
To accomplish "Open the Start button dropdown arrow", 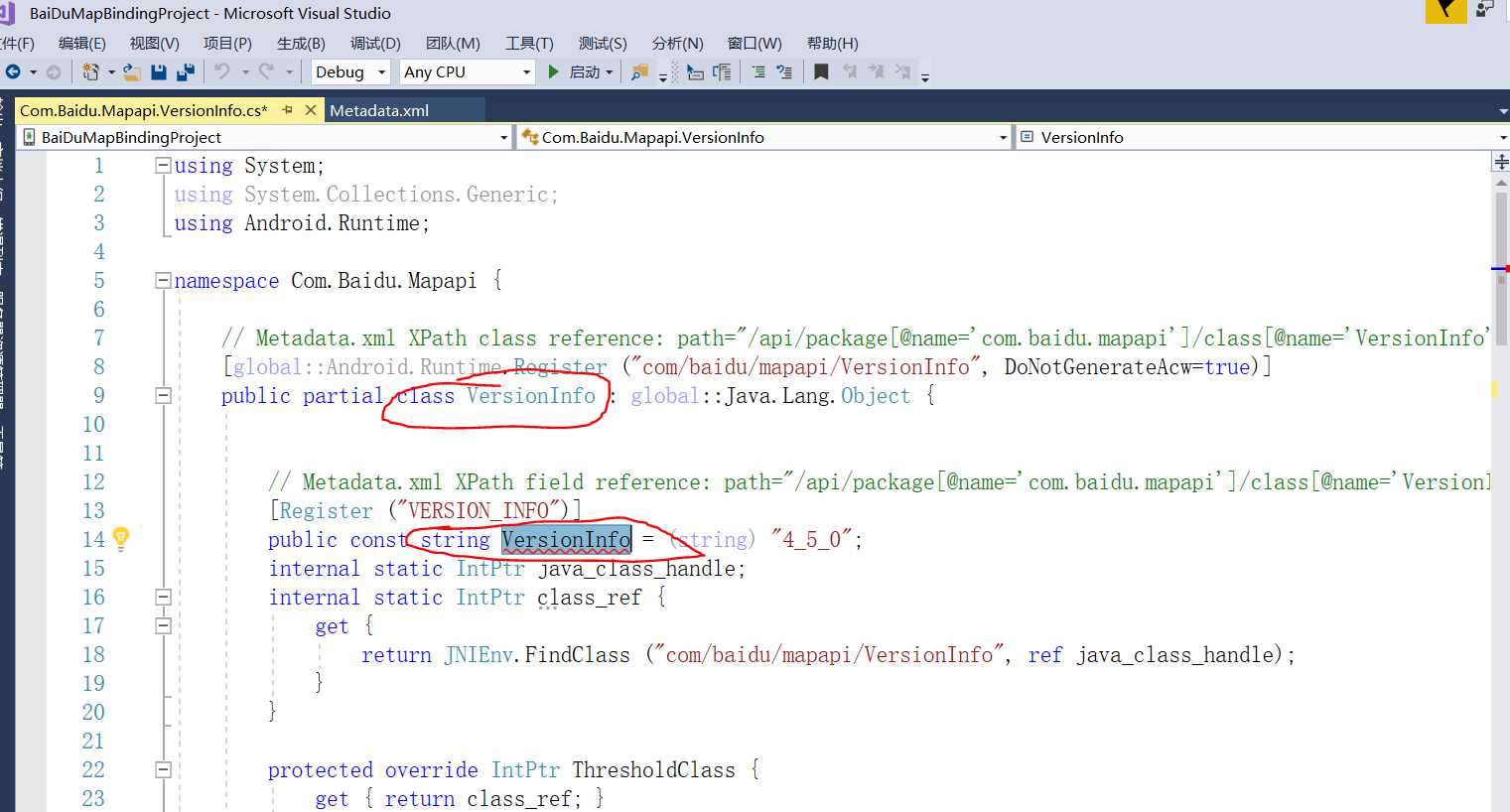I will [x=610, y=71].
